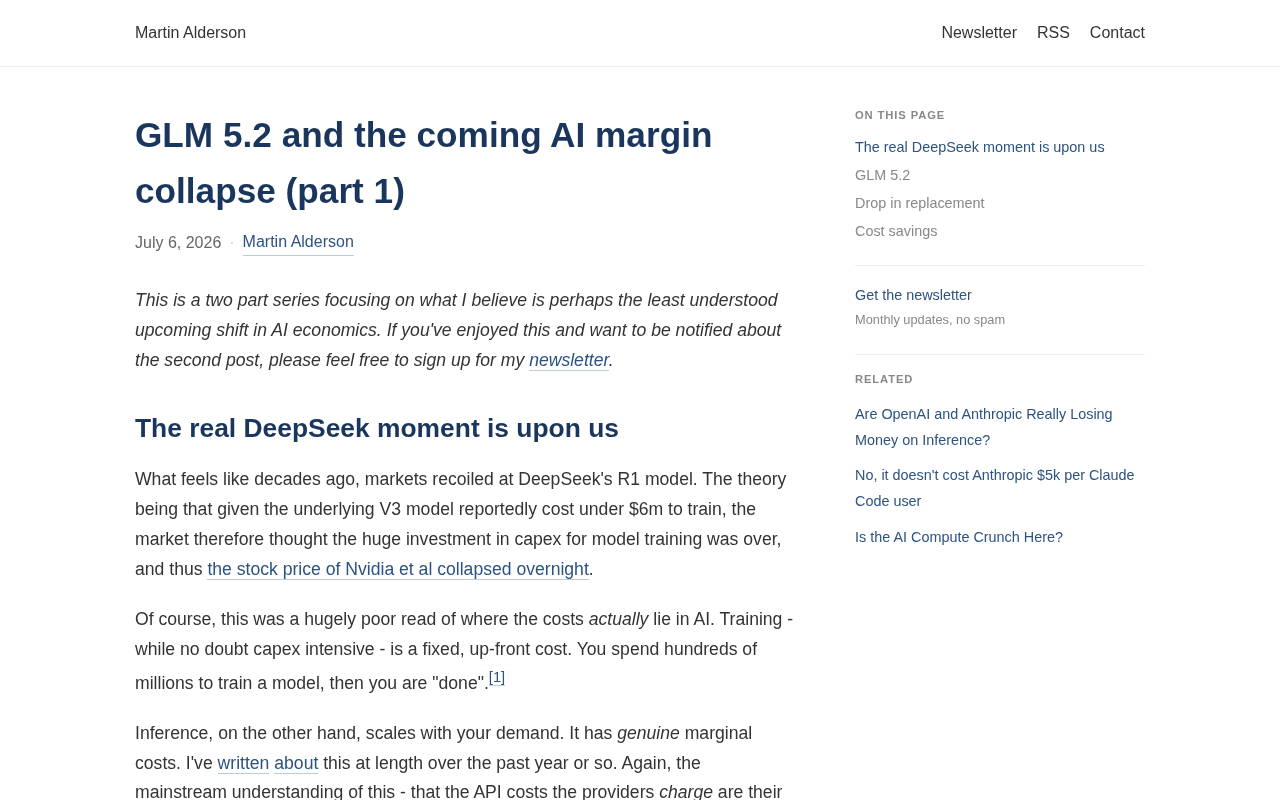Click 'Get the newsletter' in sidebar

pos(913,295)
